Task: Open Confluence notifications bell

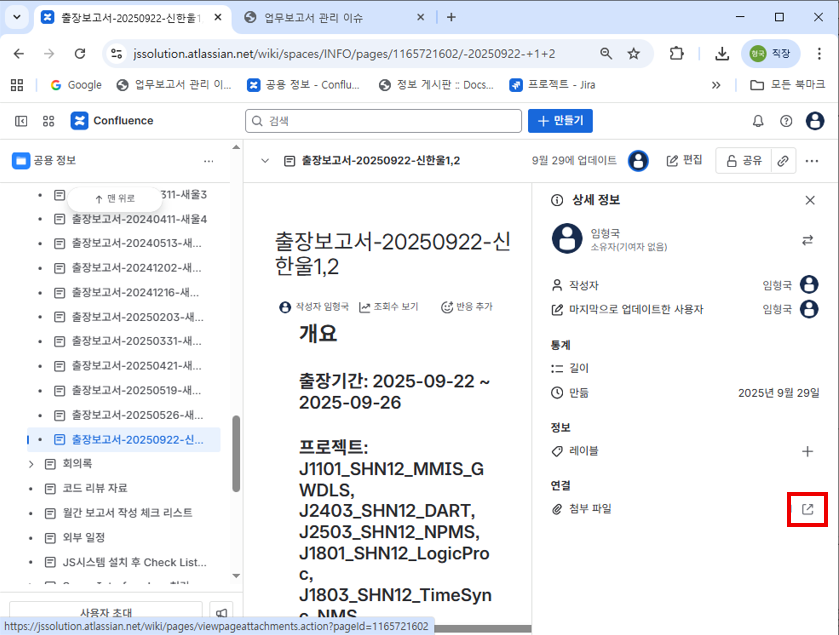Action: (758, 121)
